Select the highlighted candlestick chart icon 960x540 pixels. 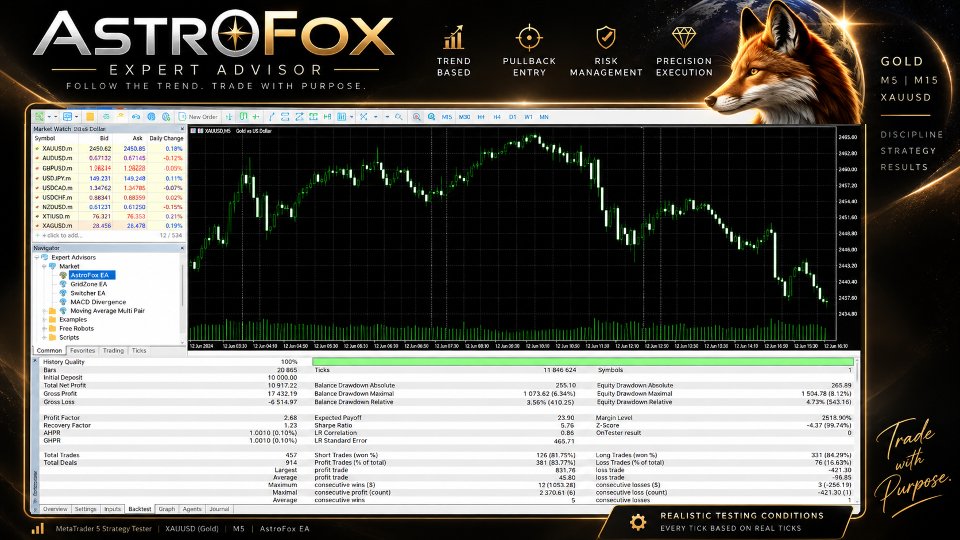(243, 116)
